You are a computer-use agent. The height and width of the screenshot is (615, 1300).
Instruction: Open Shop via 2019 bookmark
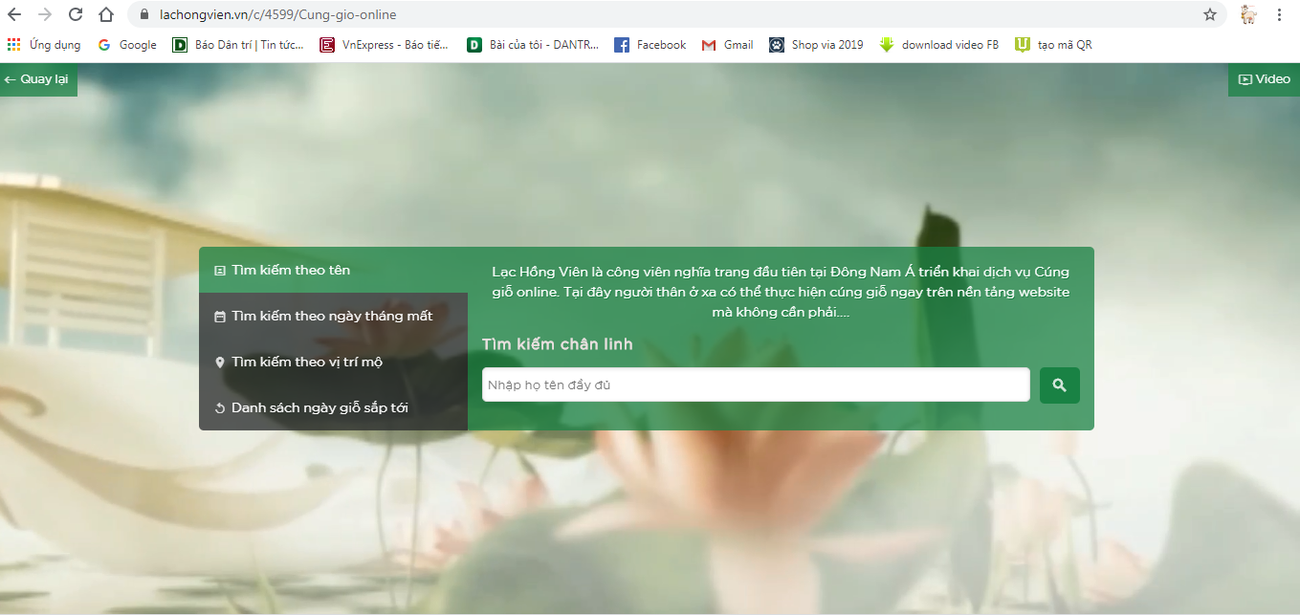tap(816, 45)
